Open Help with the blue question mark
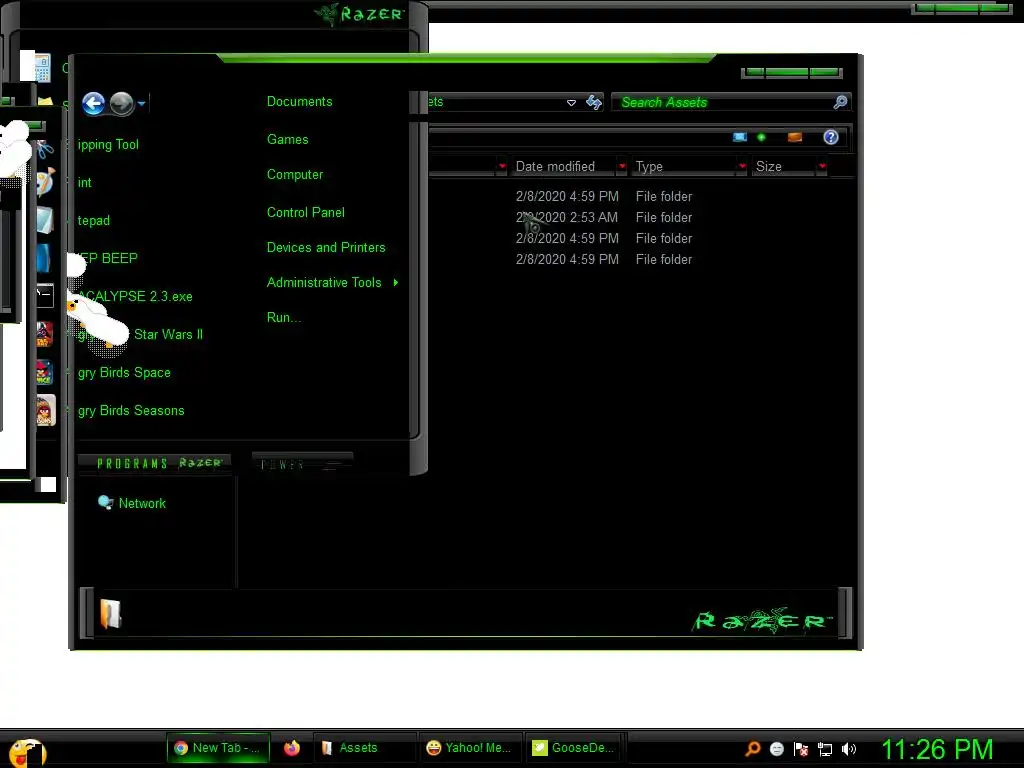Screen dimensions: 1024x768 point(831,137)
